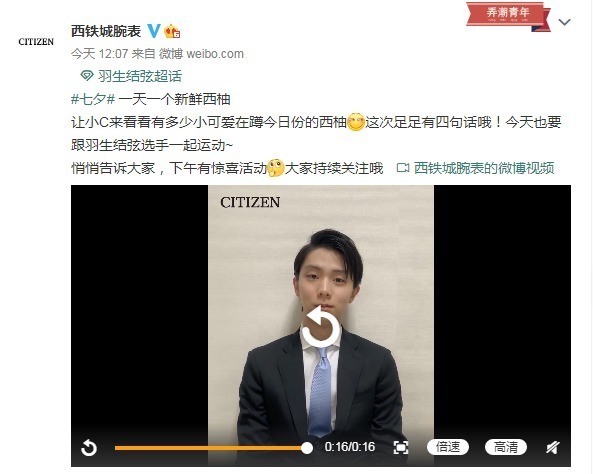Click the video icon before 西铁城腕表的微博视频
The width and height of the screenshot is (593, 474).
(403, 168)
